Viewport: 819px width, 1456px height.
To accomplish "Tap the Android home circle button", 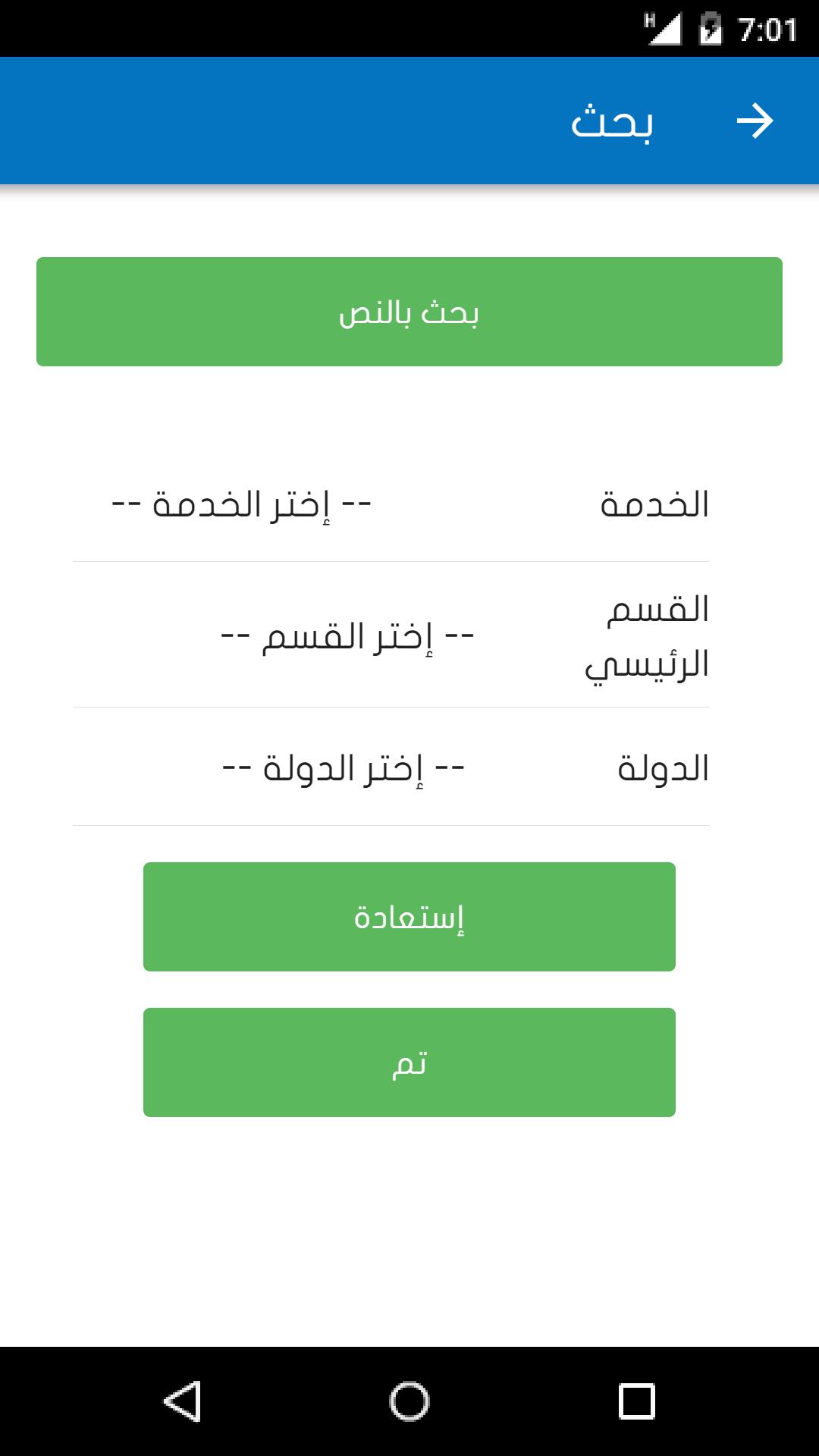I will 409,1401.
